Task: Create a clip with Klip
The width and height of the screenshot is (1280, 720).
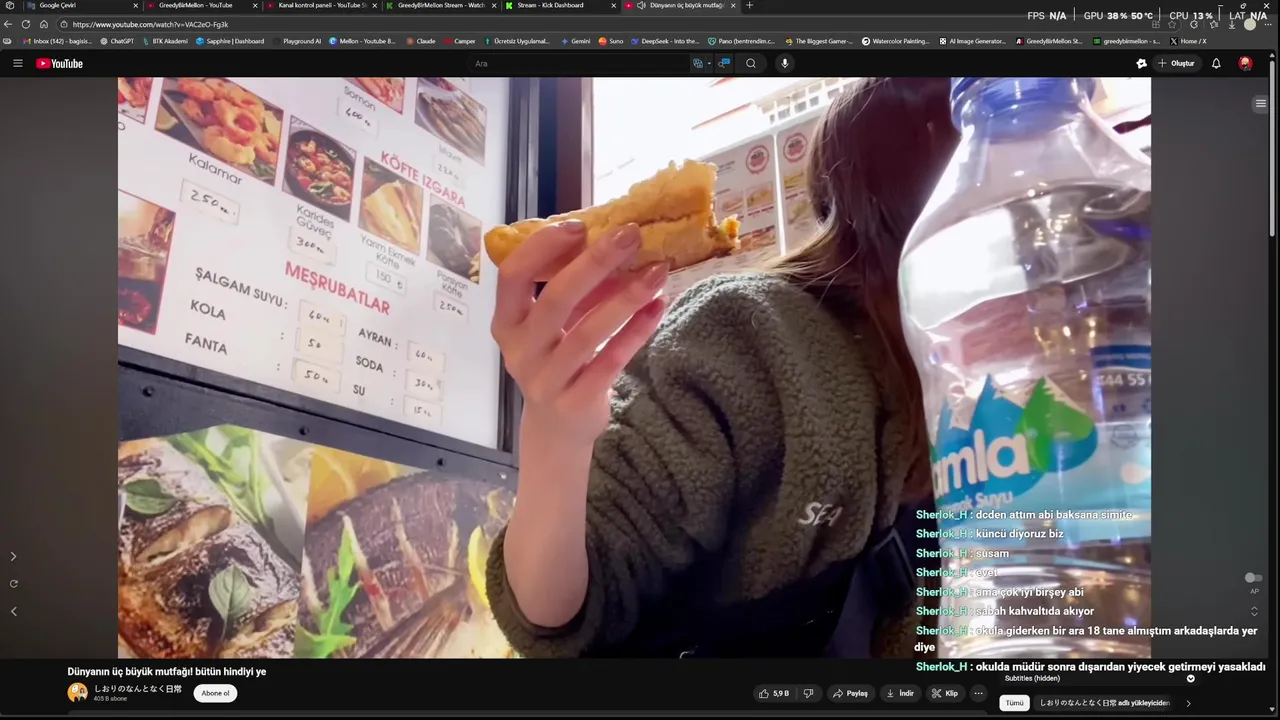Action: click(945, 693)
